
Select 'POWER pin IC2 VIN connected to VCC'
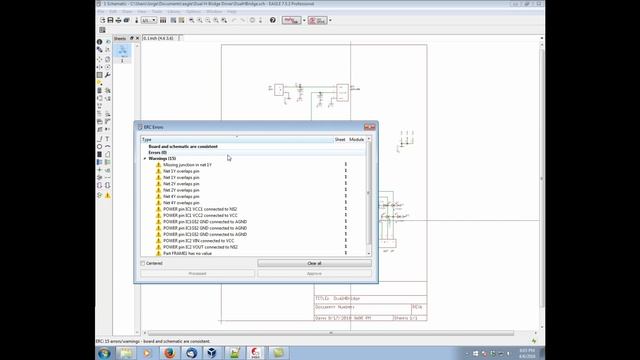(199, 241)
